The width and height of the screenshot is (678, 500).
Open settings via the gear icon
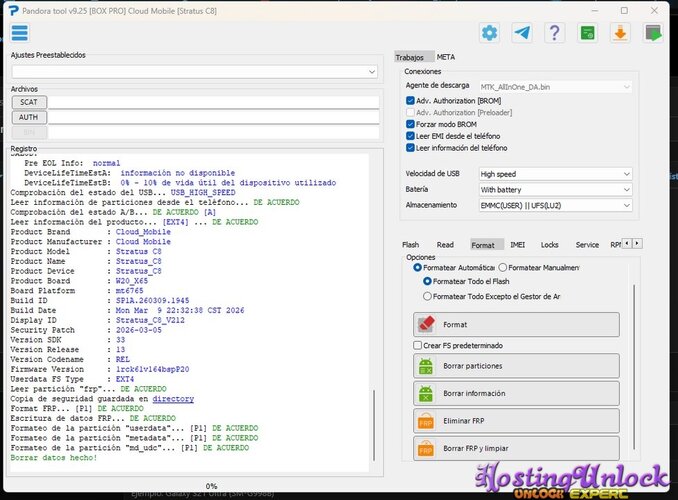tap(489, 33)
